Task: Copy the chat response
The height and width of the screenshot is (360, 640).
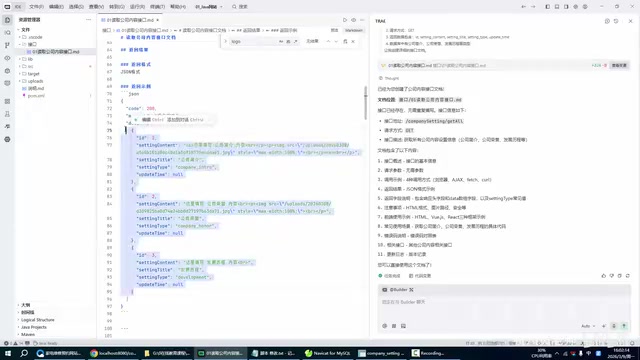Action: [x=620, y=276]
